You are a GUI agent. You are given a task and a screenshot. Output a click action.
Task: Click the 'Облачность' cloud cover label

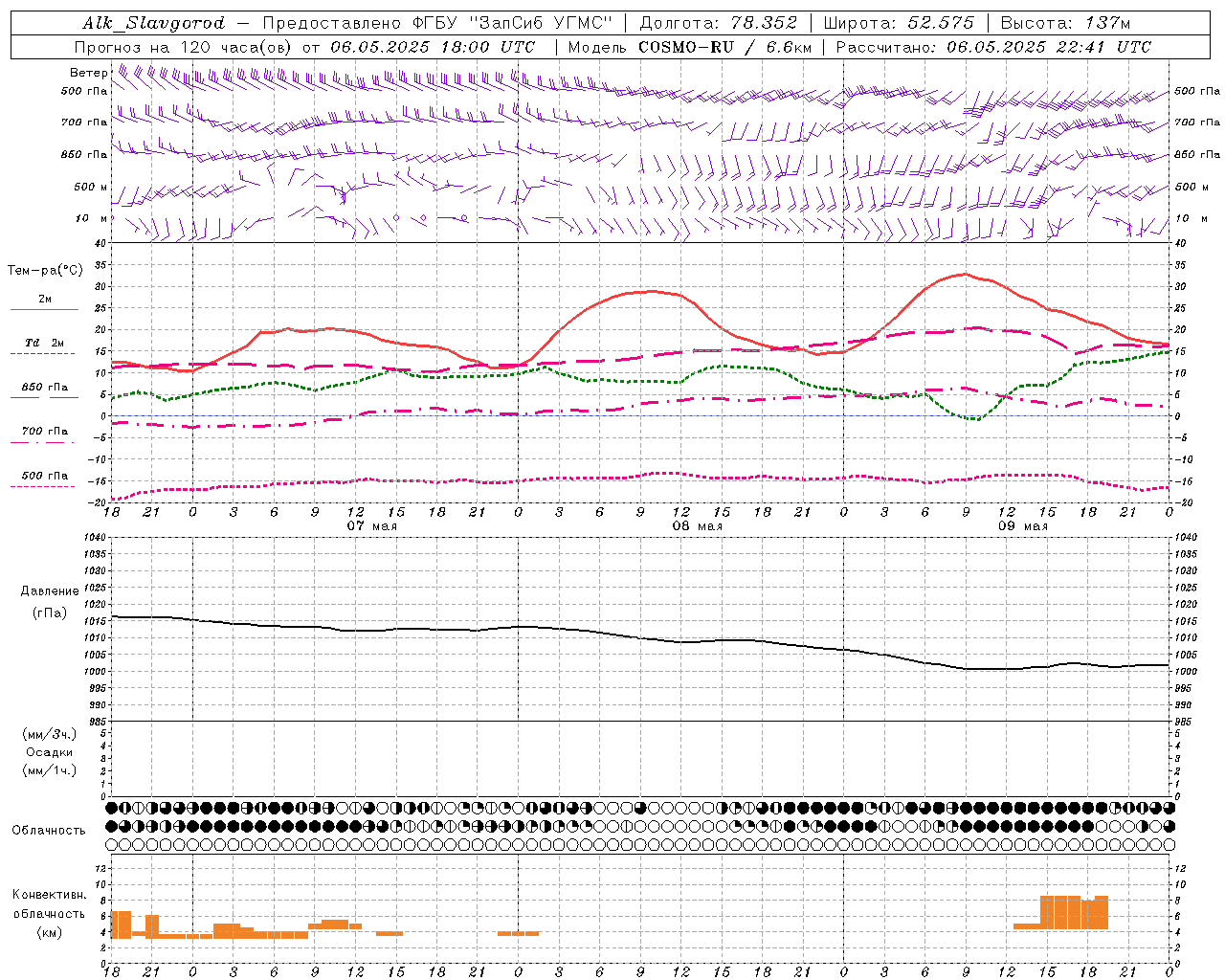49,831
